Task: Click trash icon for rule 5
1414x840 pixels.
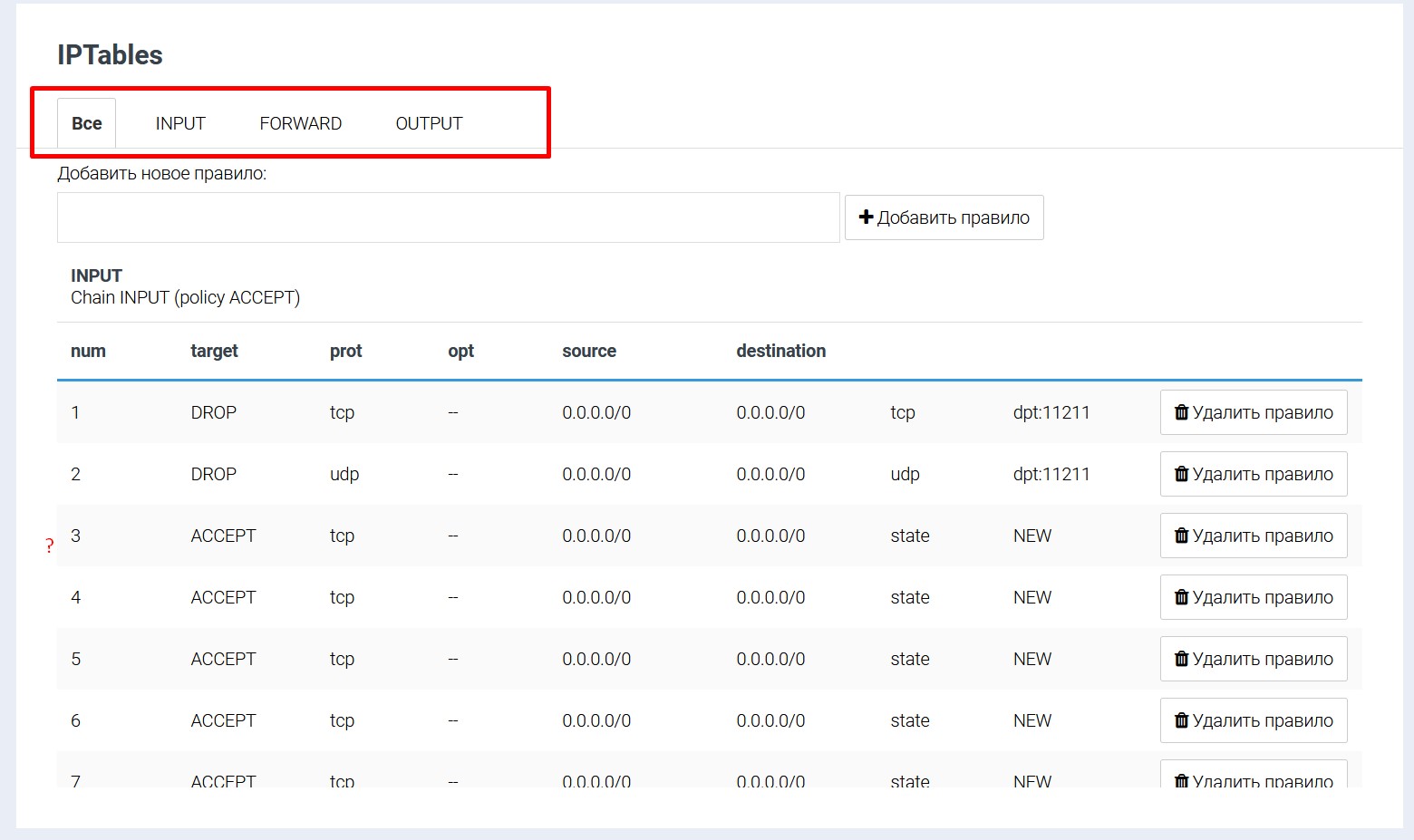Action: 1181,659
